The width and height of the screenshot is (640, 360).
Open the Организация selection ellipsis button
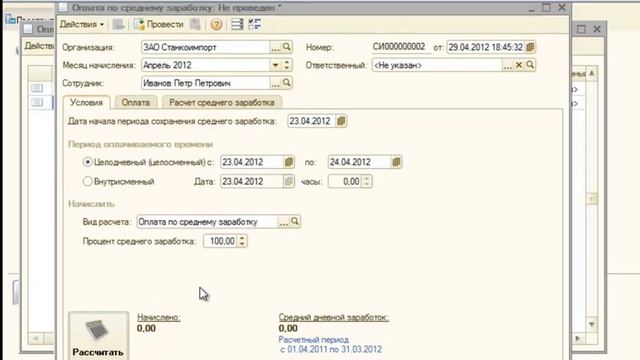pos(276,47)
